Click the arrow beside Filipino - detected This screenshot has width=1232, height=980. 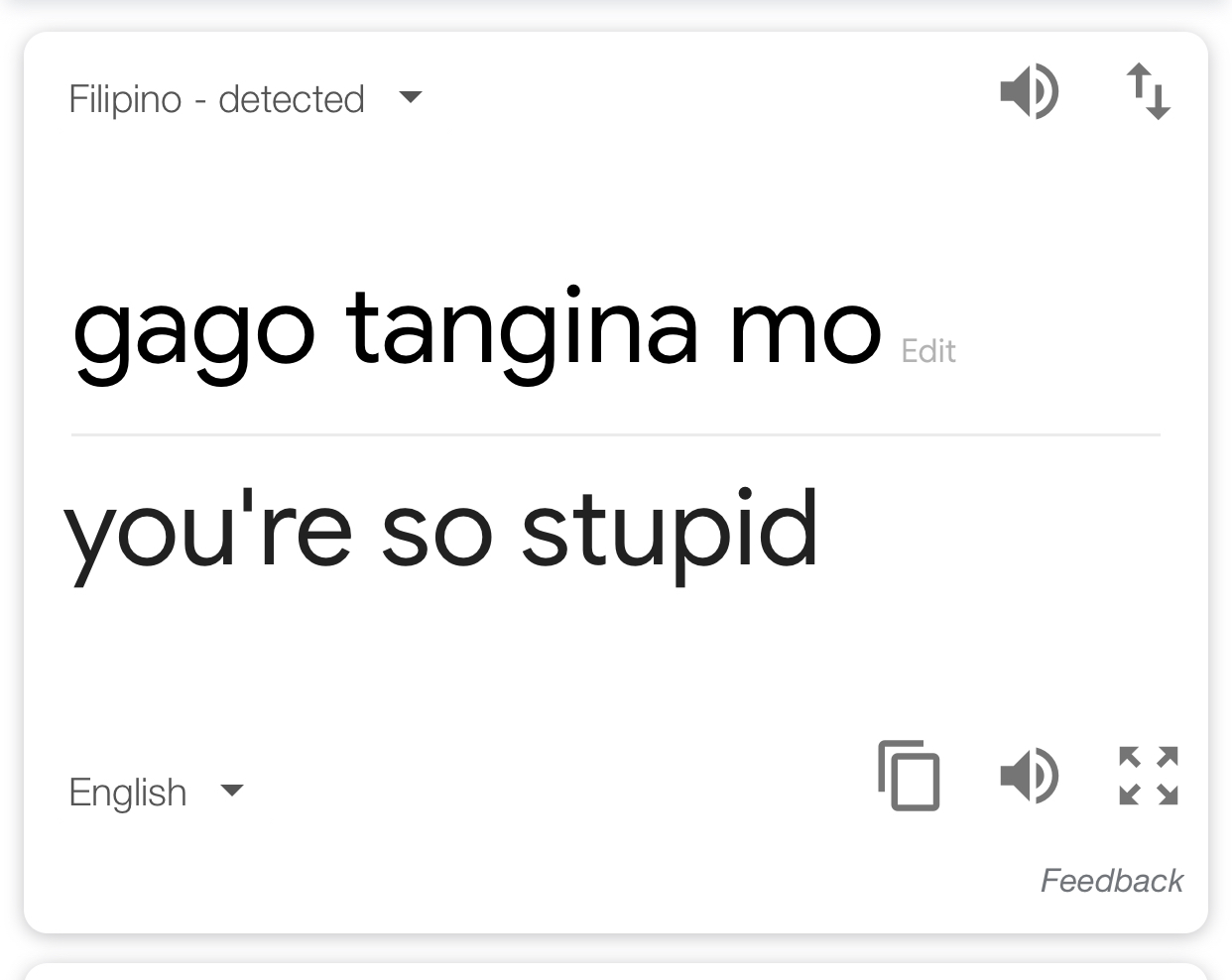pyautogui.click(x=411, y=97)
